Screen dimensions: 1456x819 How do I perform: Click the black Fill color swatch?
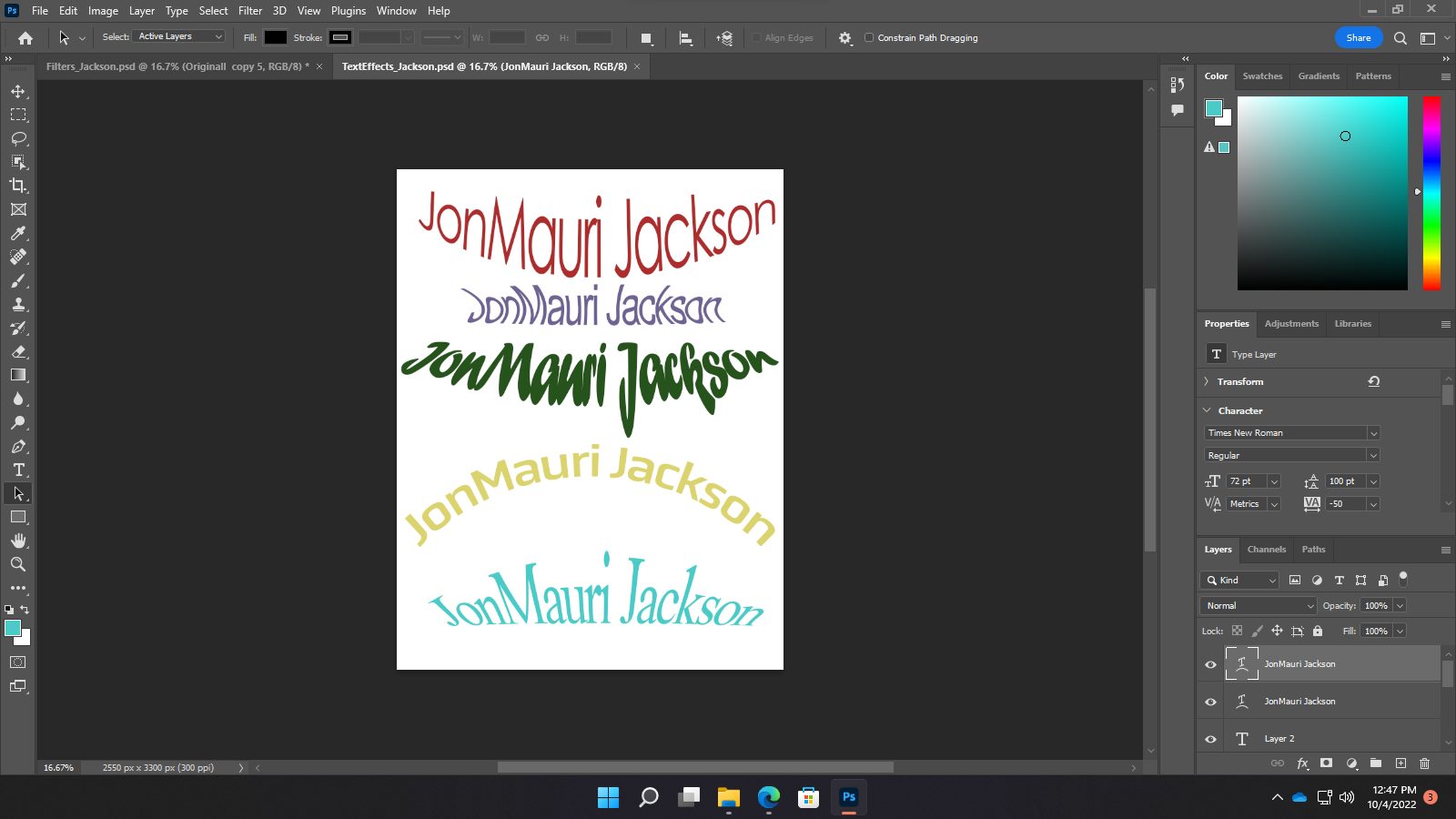pyautogui.click(x=276, y=37)
